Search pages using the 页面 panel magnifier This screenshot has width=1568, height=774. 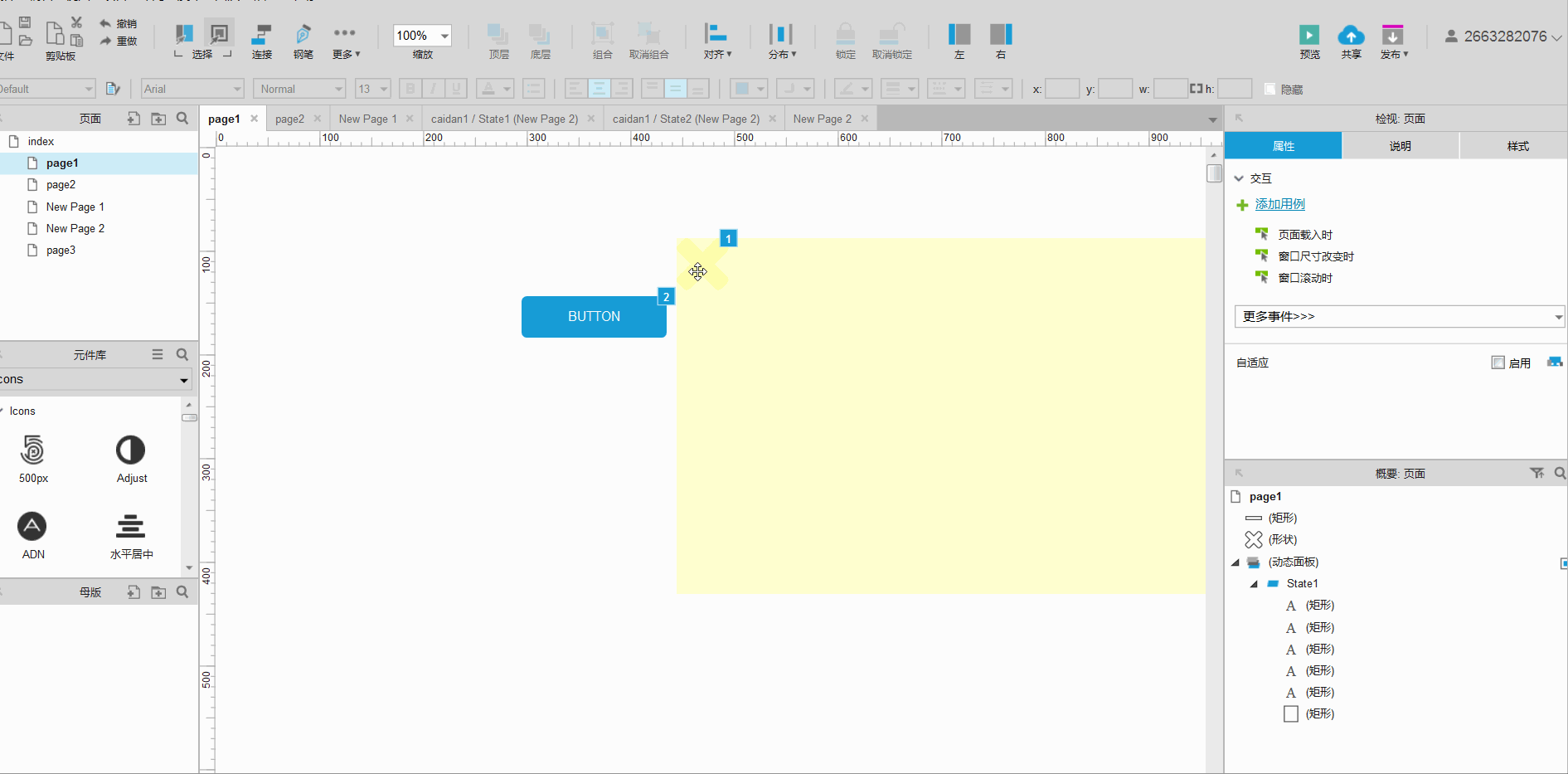pyautogui.click(x=182, y=119)
